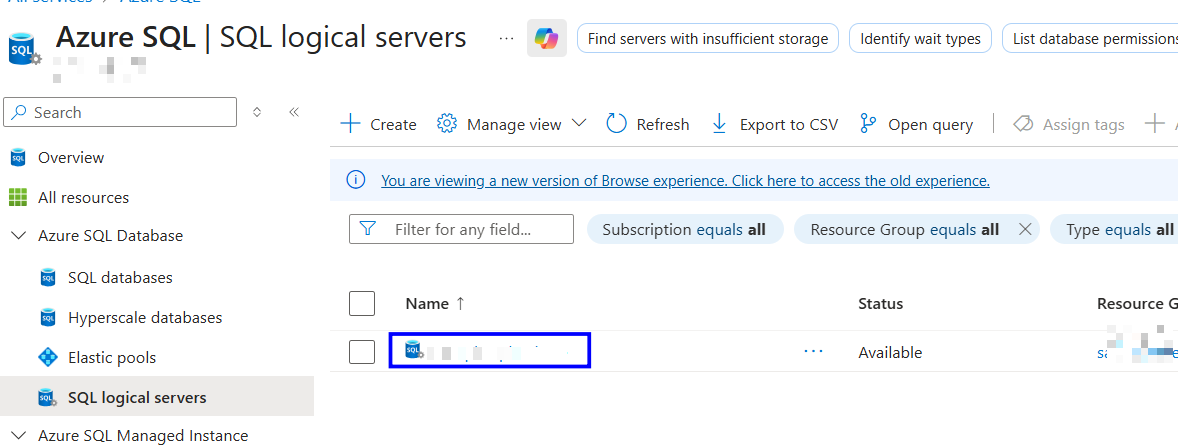
Task: Click the Open query label
Action: tap(930, 125)
